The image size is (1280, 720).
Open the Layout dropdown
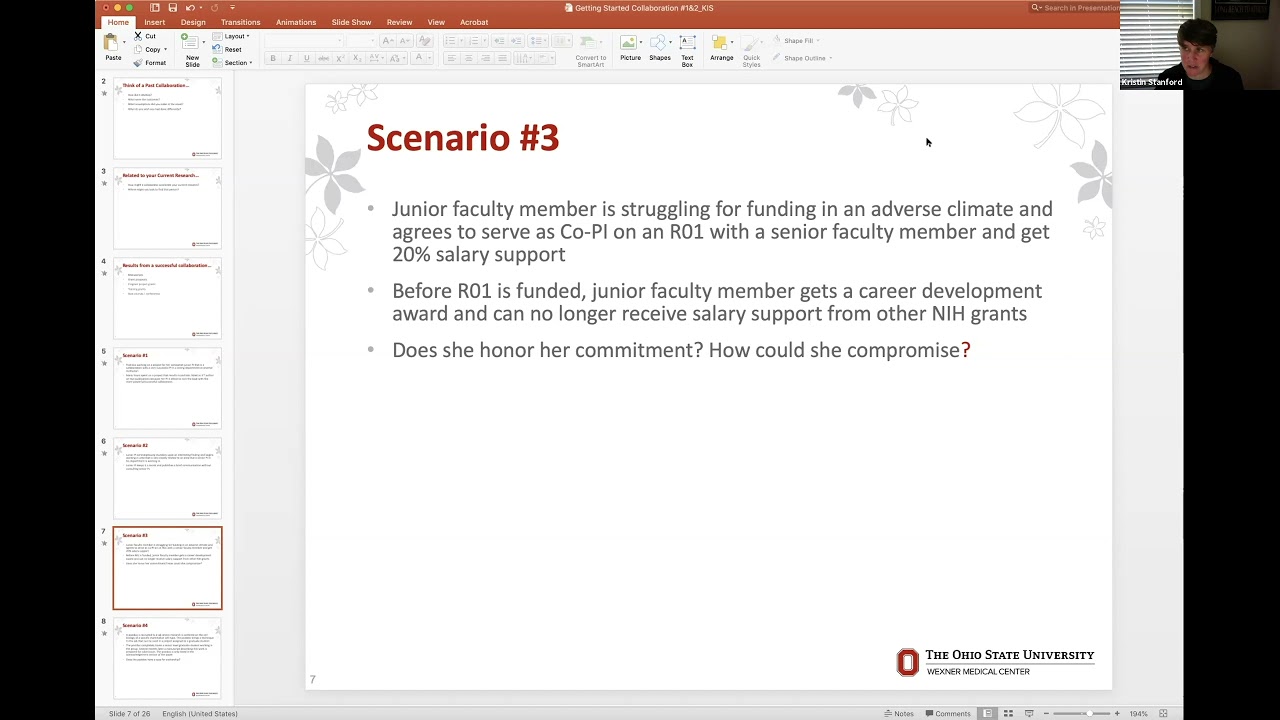pyautogui.click(x=232, y=36)
